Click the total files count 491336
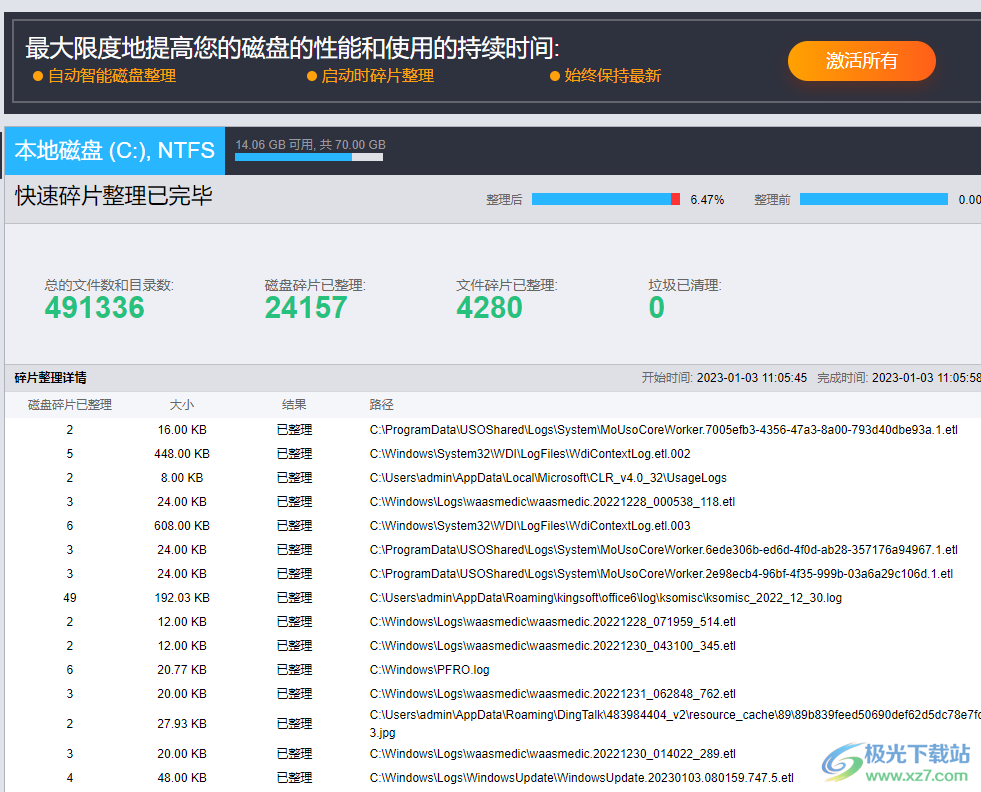The width and height of the screenshot is (981, 792). click(94, 308)
